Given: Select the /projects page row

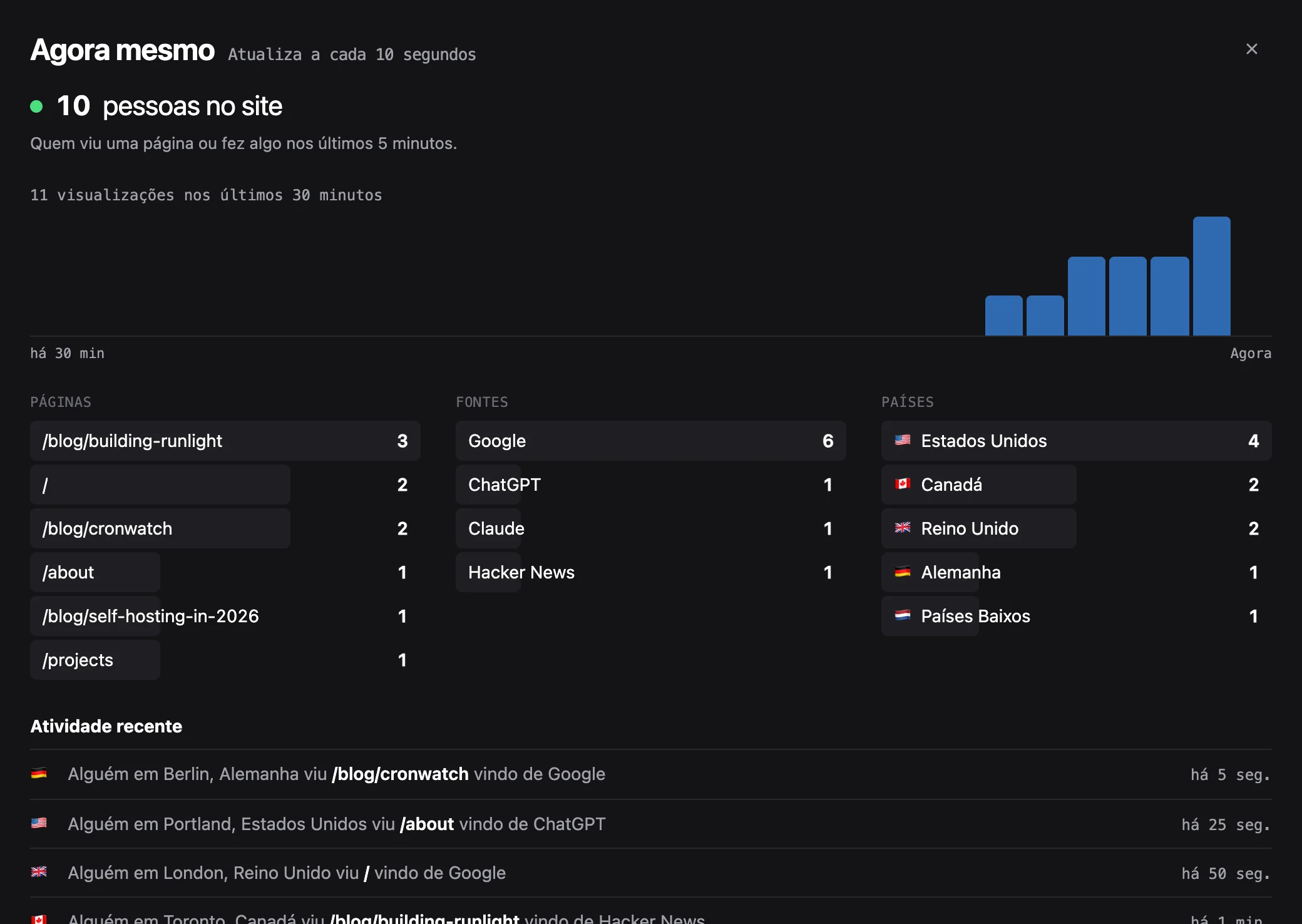Looking at the screenshot, I should click(x=225, y=660).
